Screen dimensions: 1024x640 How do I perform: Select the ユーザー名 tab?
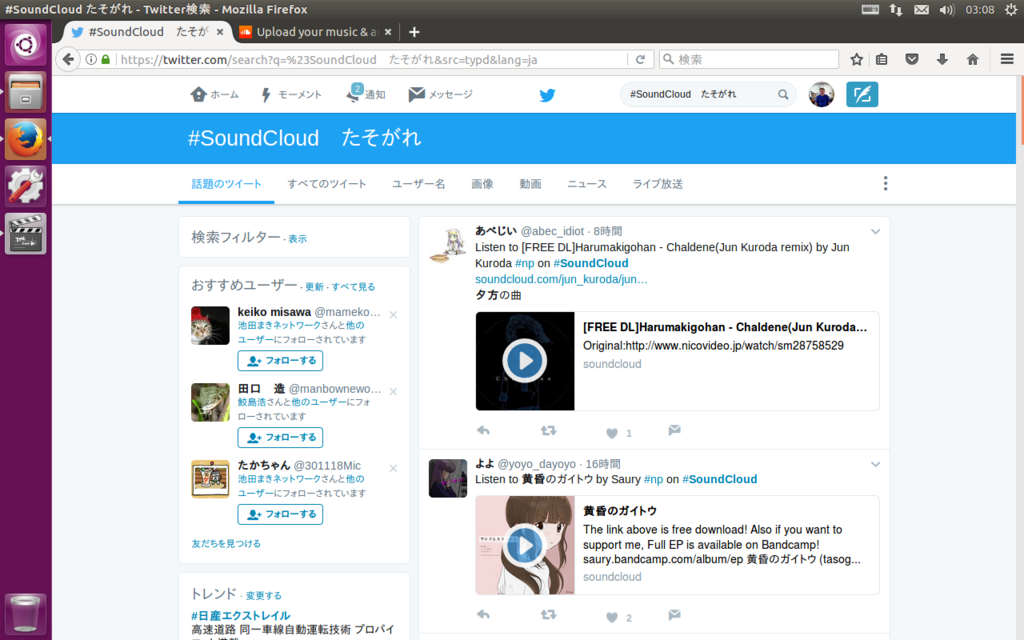tap(419, 184)
